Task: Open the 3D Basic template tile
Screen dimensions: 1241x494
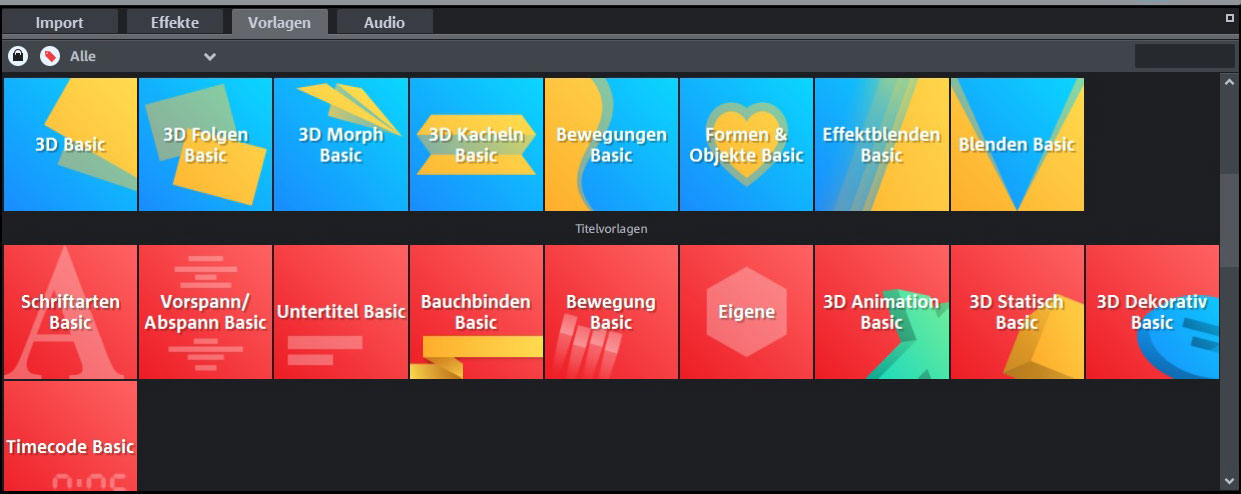Action: [70, 145]
